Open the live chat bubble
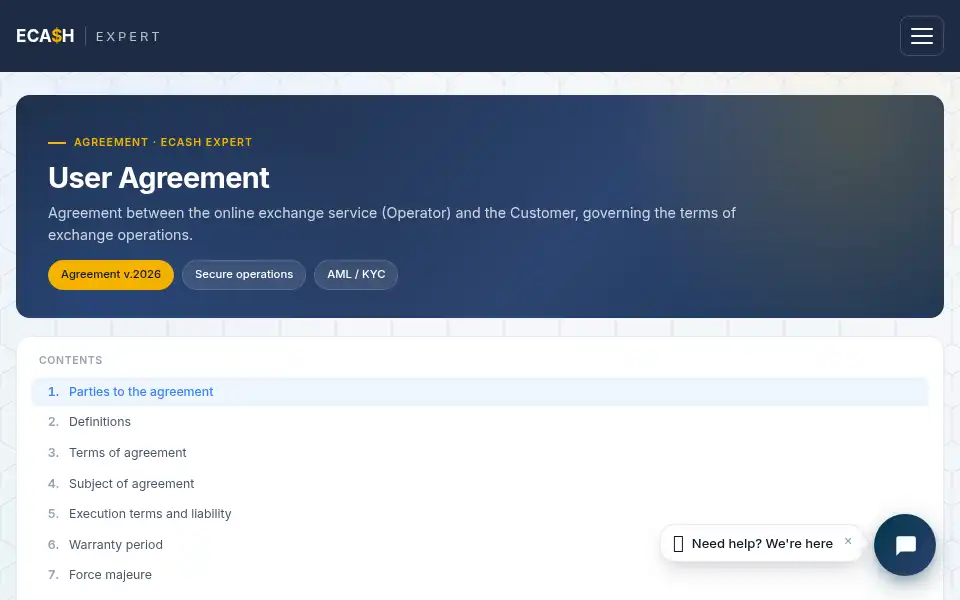The image size is (960, 600). coord(904,544)
